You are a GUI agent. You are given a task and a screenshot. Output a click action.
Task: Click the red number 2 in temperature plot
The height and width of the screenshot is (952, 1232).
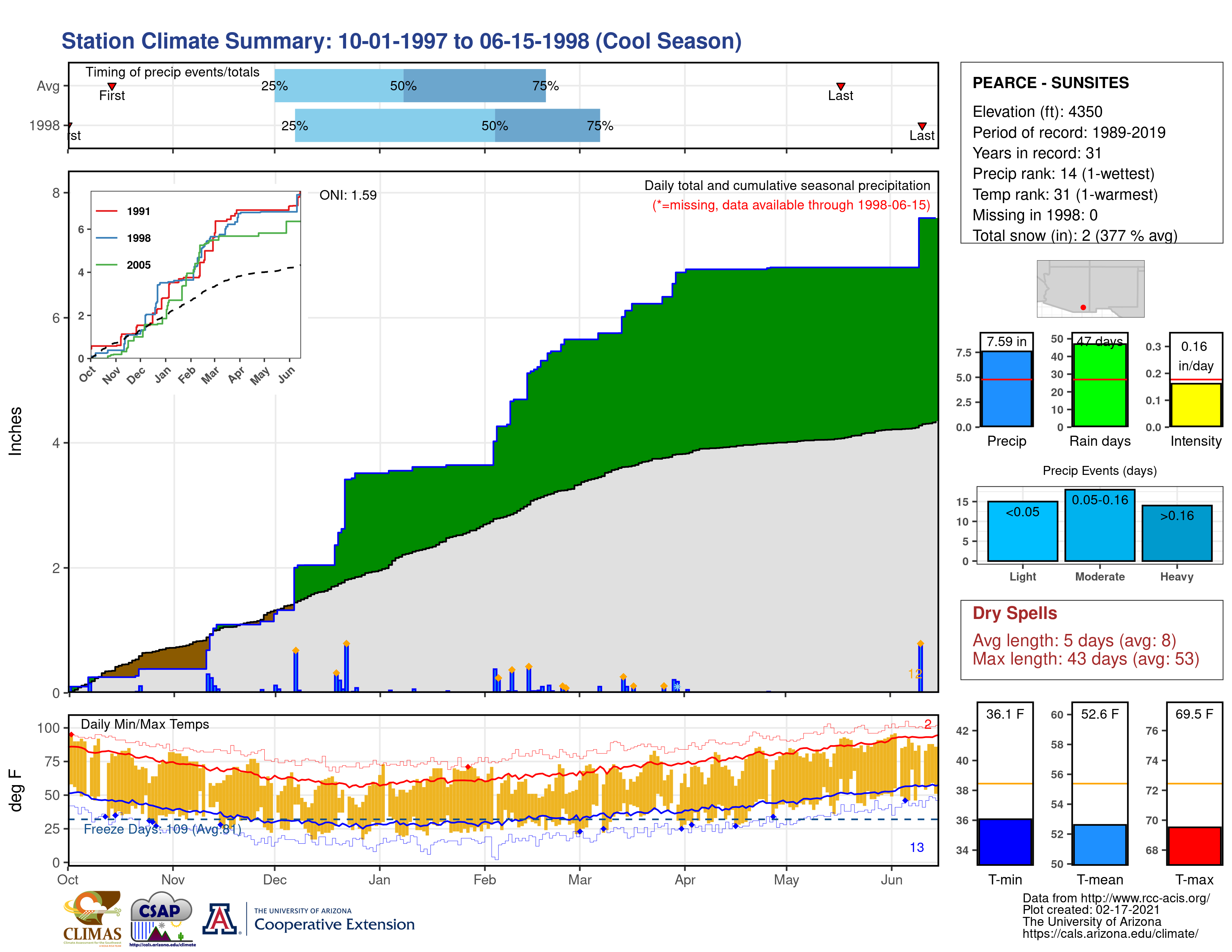tap(928, 724)
